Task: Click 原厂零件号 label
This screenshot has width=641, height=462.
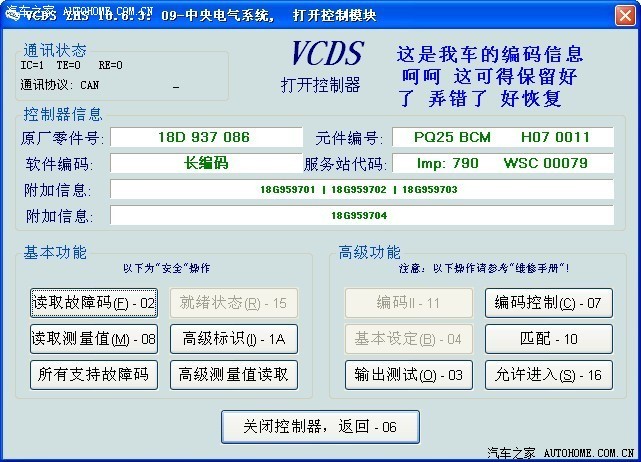Action: 63,138
